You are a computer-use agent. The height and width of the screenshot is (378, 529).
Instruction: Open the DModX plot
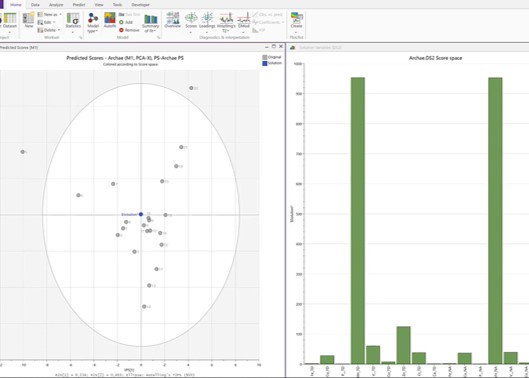tap(244, 20)
